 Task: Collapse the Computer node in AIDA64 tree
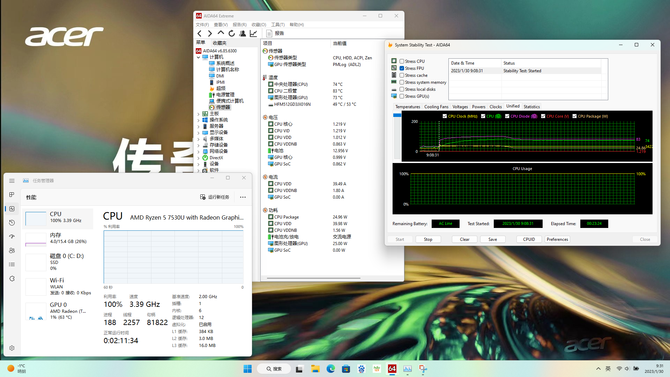[x=199, y=57]
